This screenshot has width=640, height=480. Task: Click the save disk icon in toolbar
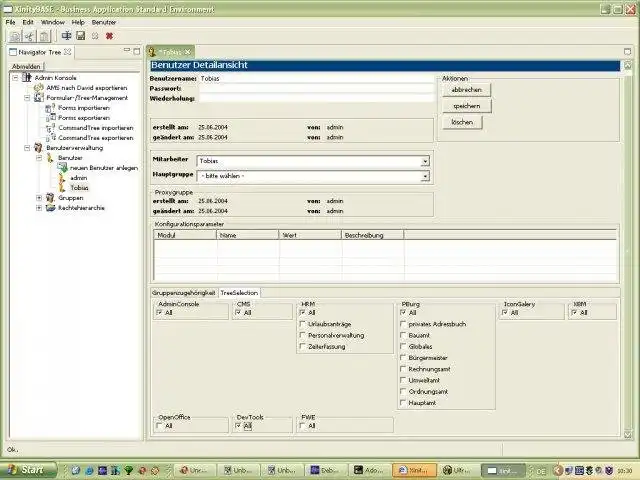click(x=80, y=35)
